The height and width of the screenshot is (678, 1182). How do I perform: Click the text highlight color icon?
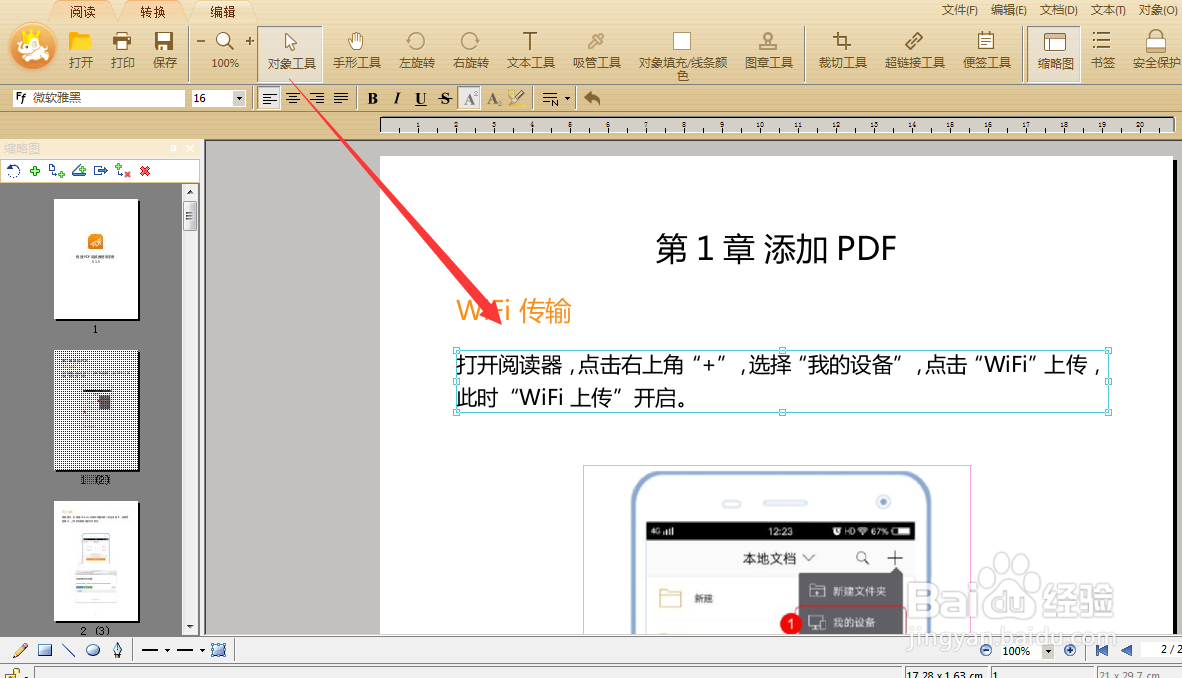(x=517, y=98)
